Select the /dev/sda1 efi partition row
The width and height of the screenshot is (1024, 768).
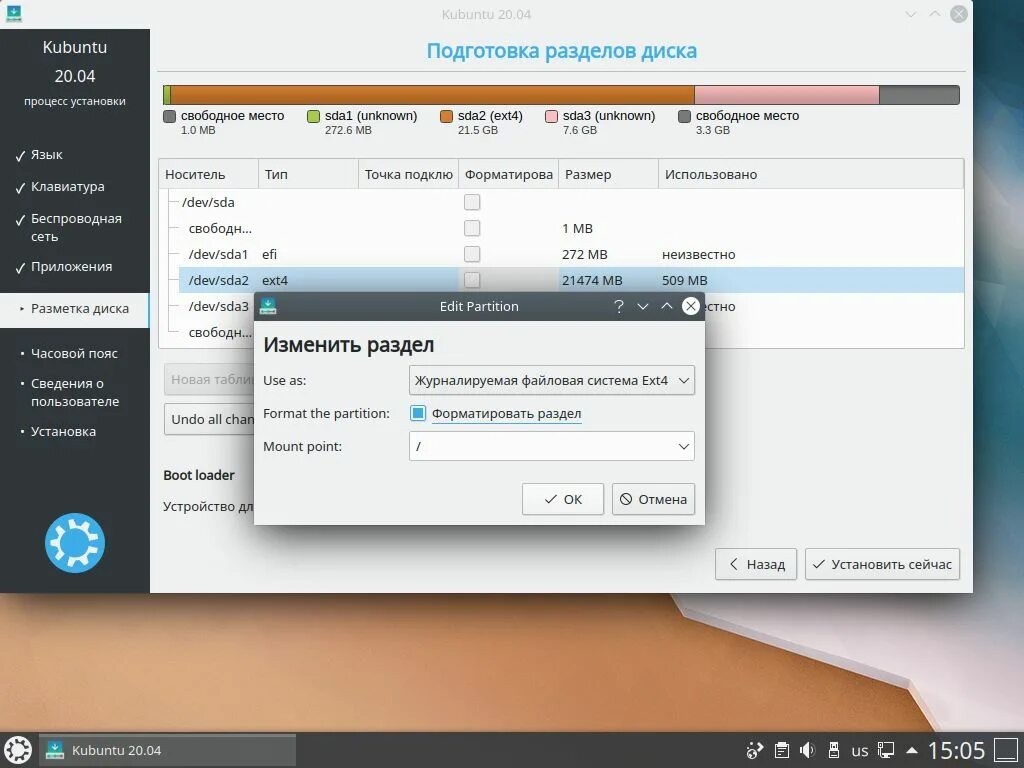(571, 254)
